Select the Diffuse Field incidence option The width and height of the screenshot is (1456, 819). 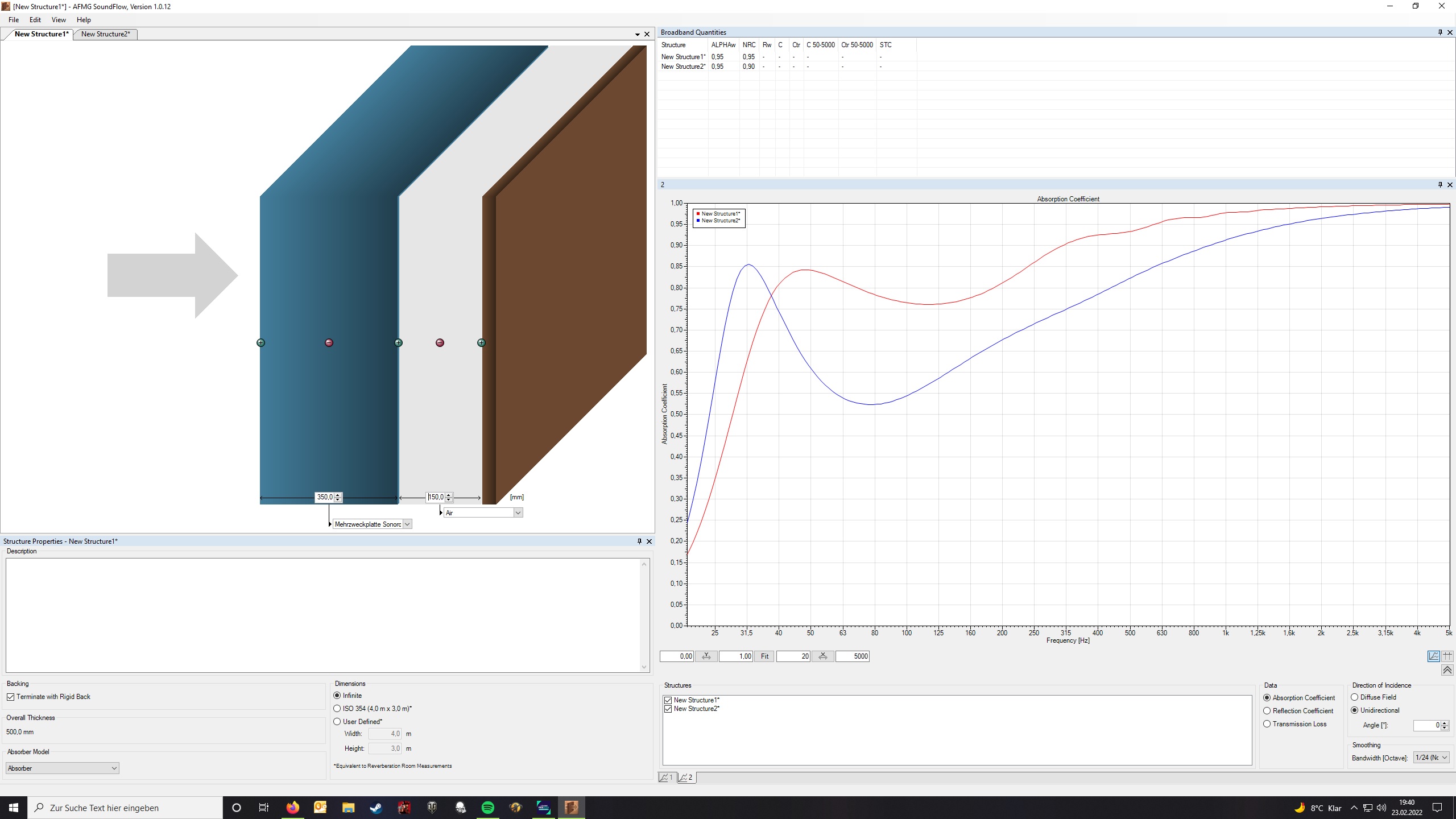click(1355, 697)
